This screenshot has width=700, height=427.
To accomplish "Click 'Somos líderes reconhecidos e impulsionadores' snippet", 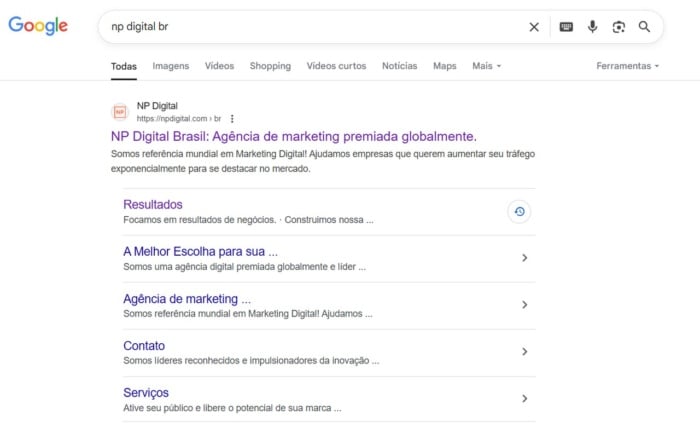I will [x=251, y=360].
